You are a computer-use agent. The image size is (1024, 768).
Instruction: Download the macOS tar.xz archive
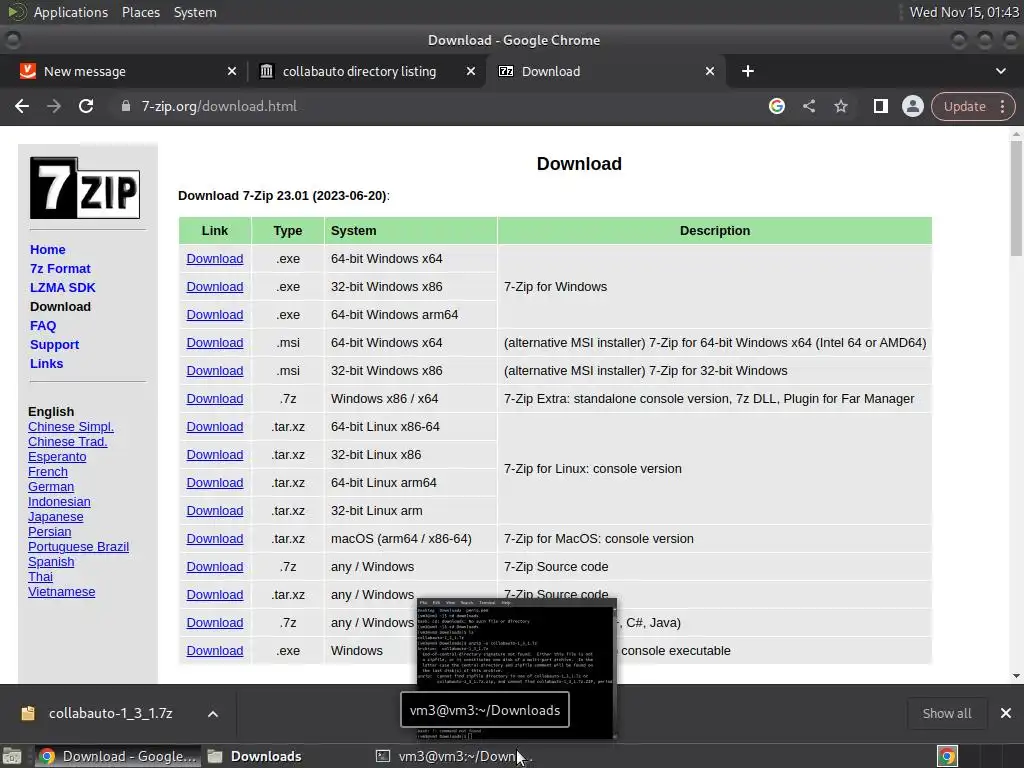coord(215,539)
